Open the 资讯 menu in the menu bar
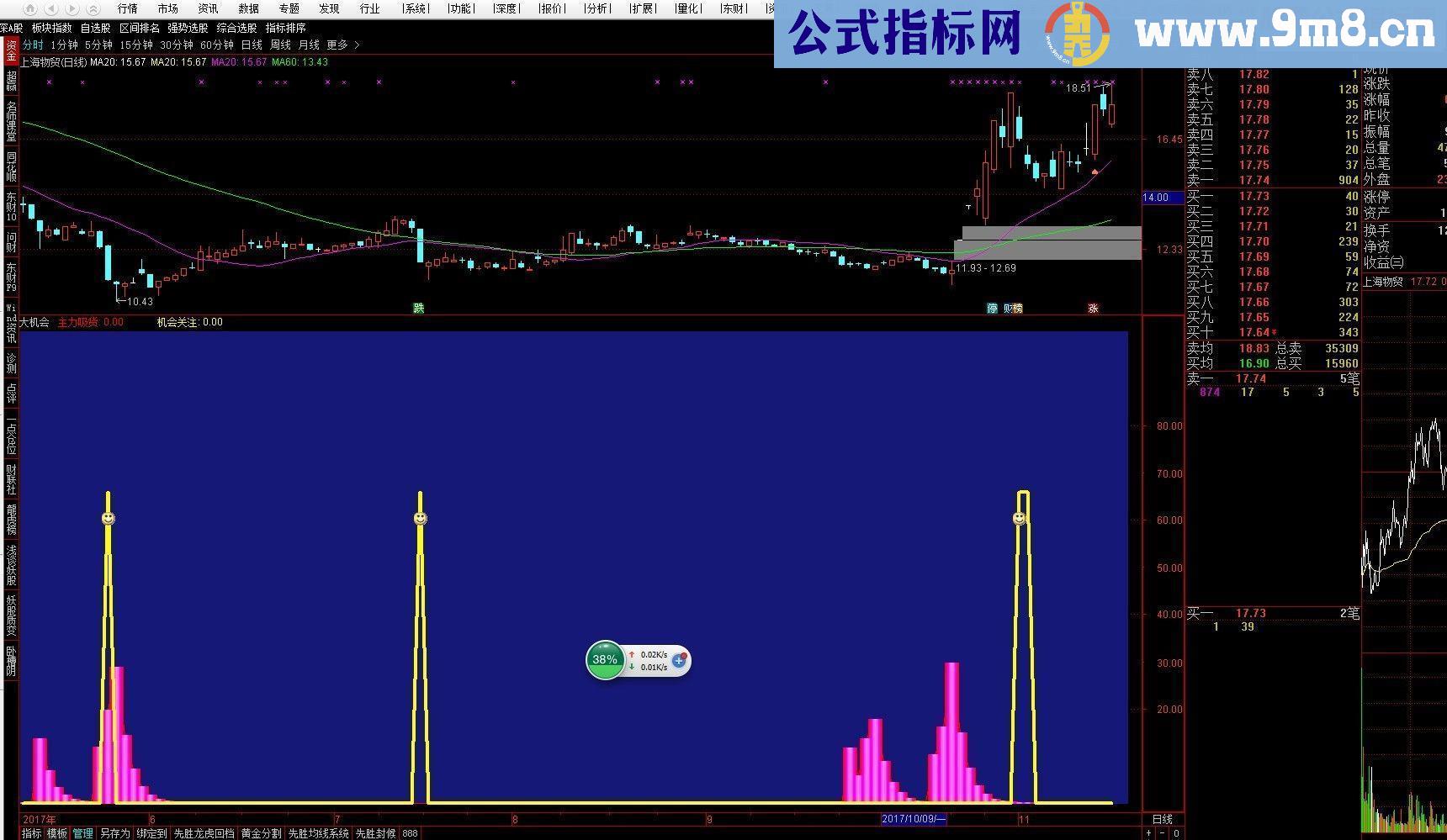 [208, 9]
